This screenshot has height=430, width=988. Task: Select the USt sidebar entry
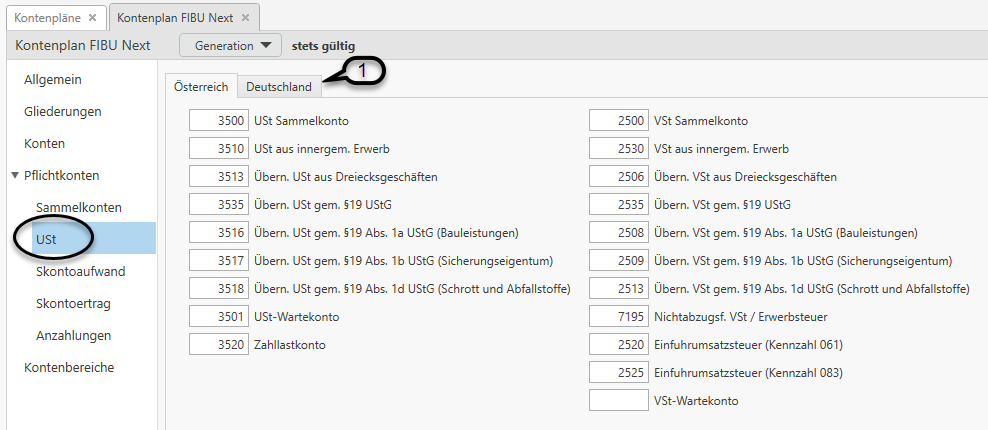46,240
